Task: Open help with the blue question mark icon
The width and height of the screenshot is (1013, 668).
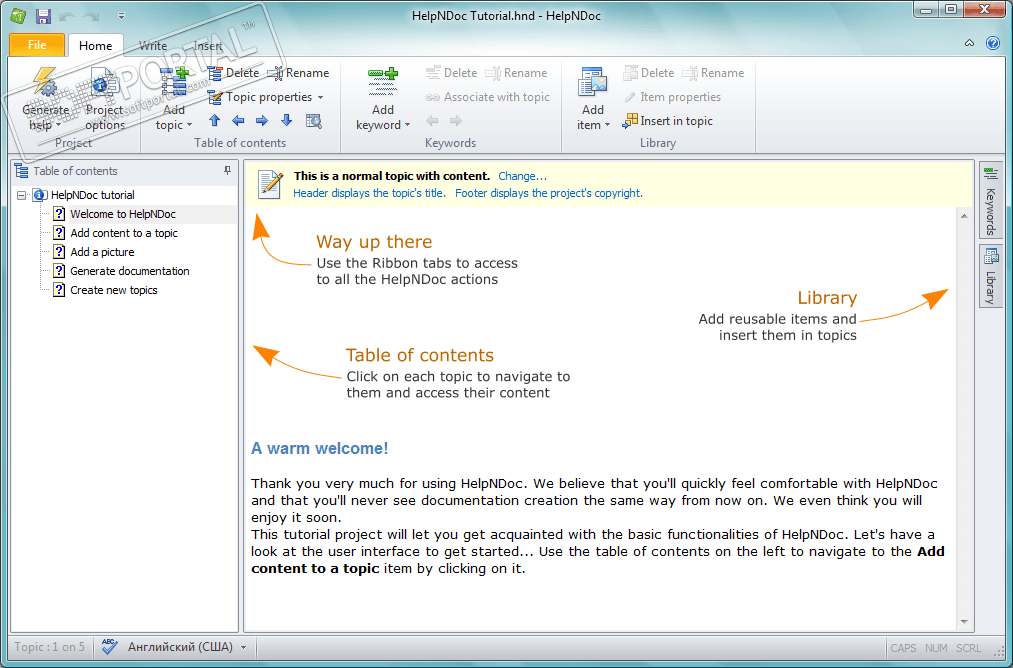Action: point(993,43)
